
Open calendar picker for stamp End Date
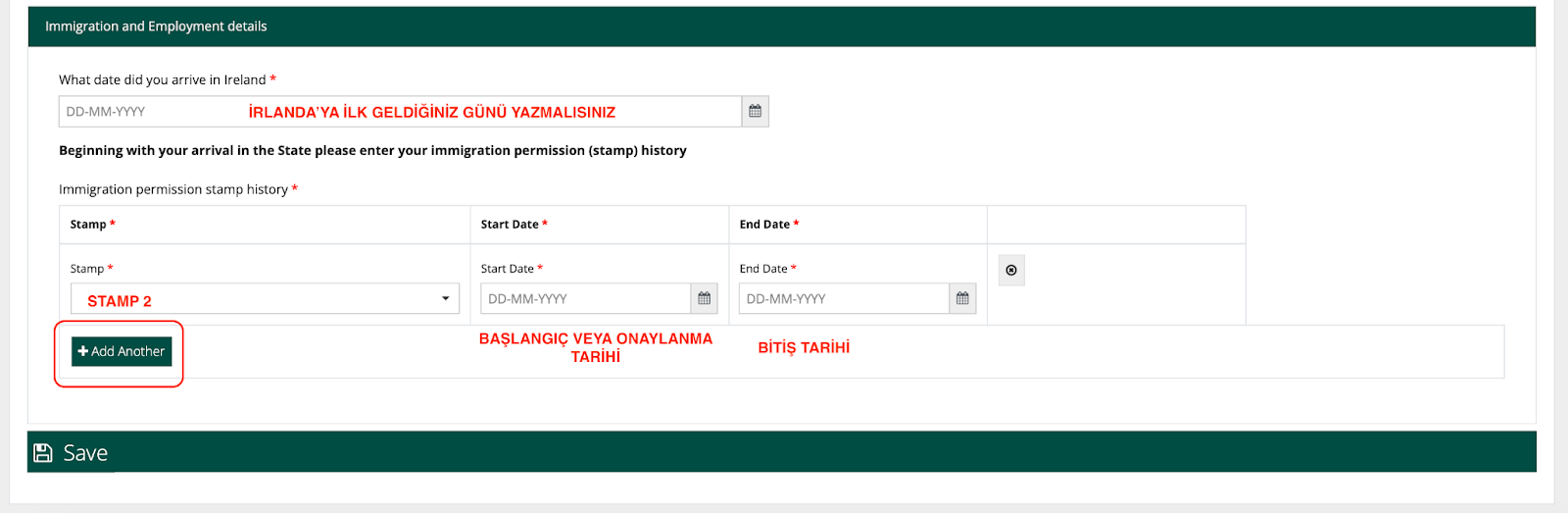[x=962, y=298]
